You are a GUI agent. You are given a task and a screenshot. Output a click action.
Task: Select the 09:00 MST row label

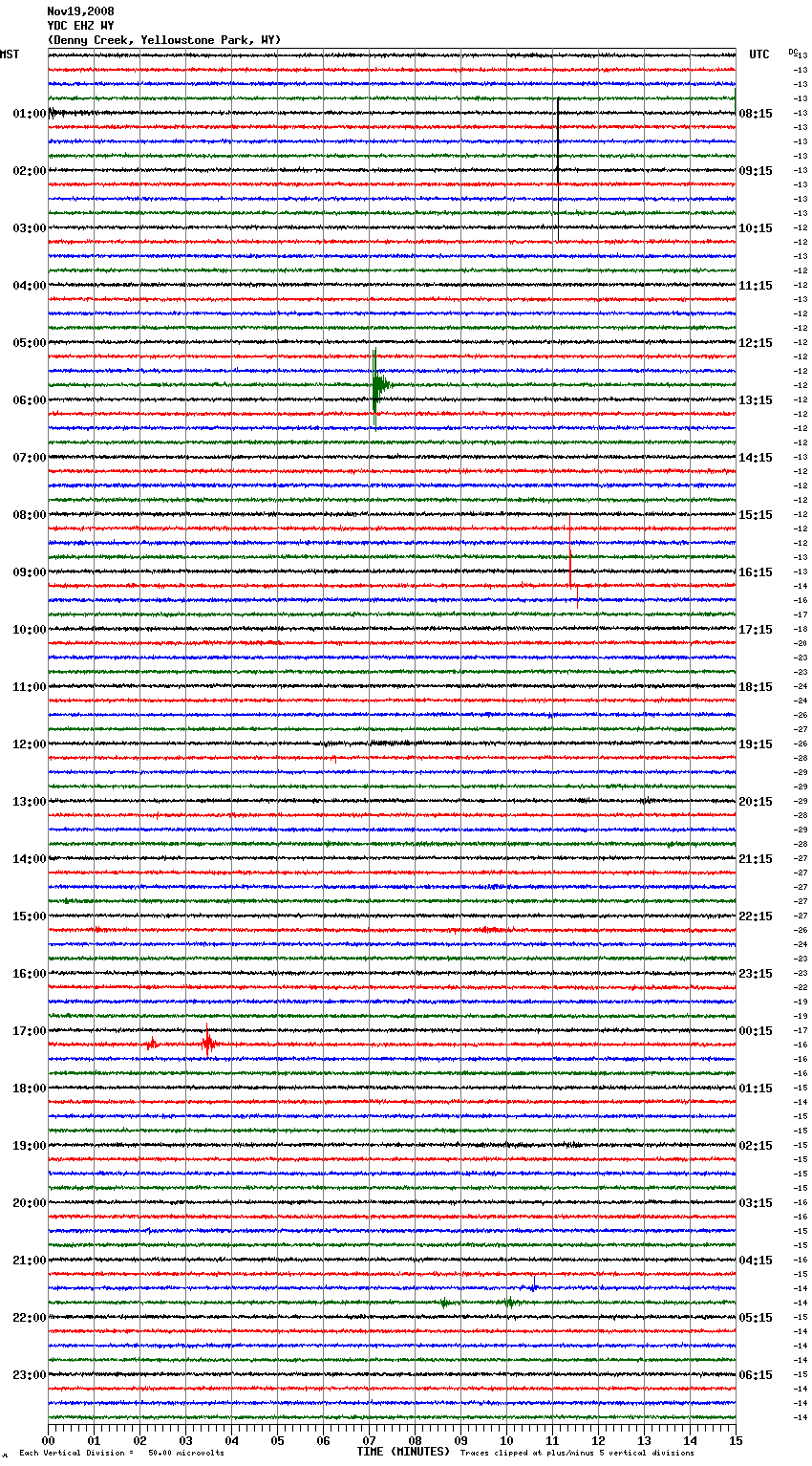[x=30, y=572]
